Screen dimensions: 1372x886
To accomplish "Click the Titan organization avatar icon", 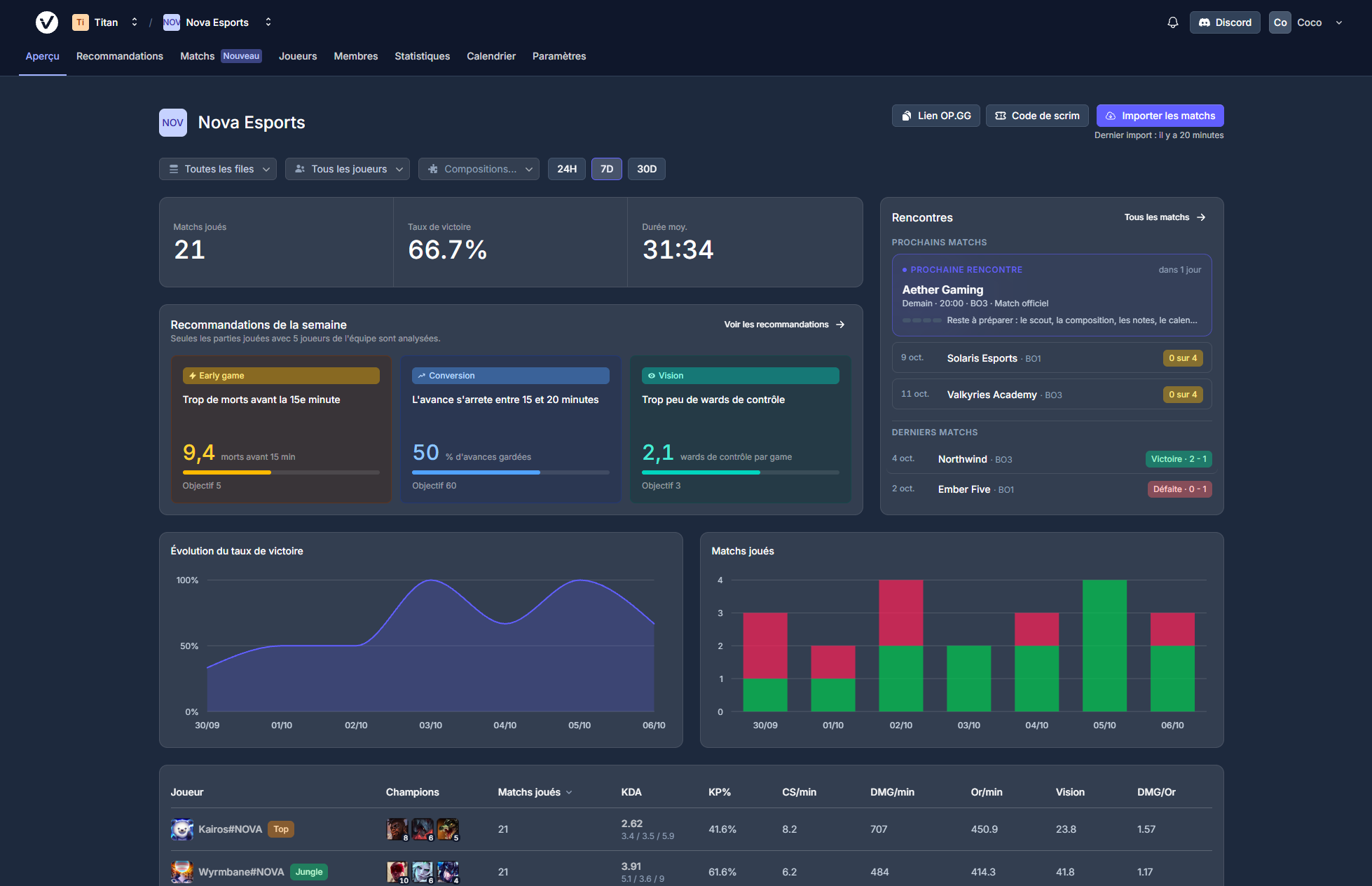I will tap(80, 22).
